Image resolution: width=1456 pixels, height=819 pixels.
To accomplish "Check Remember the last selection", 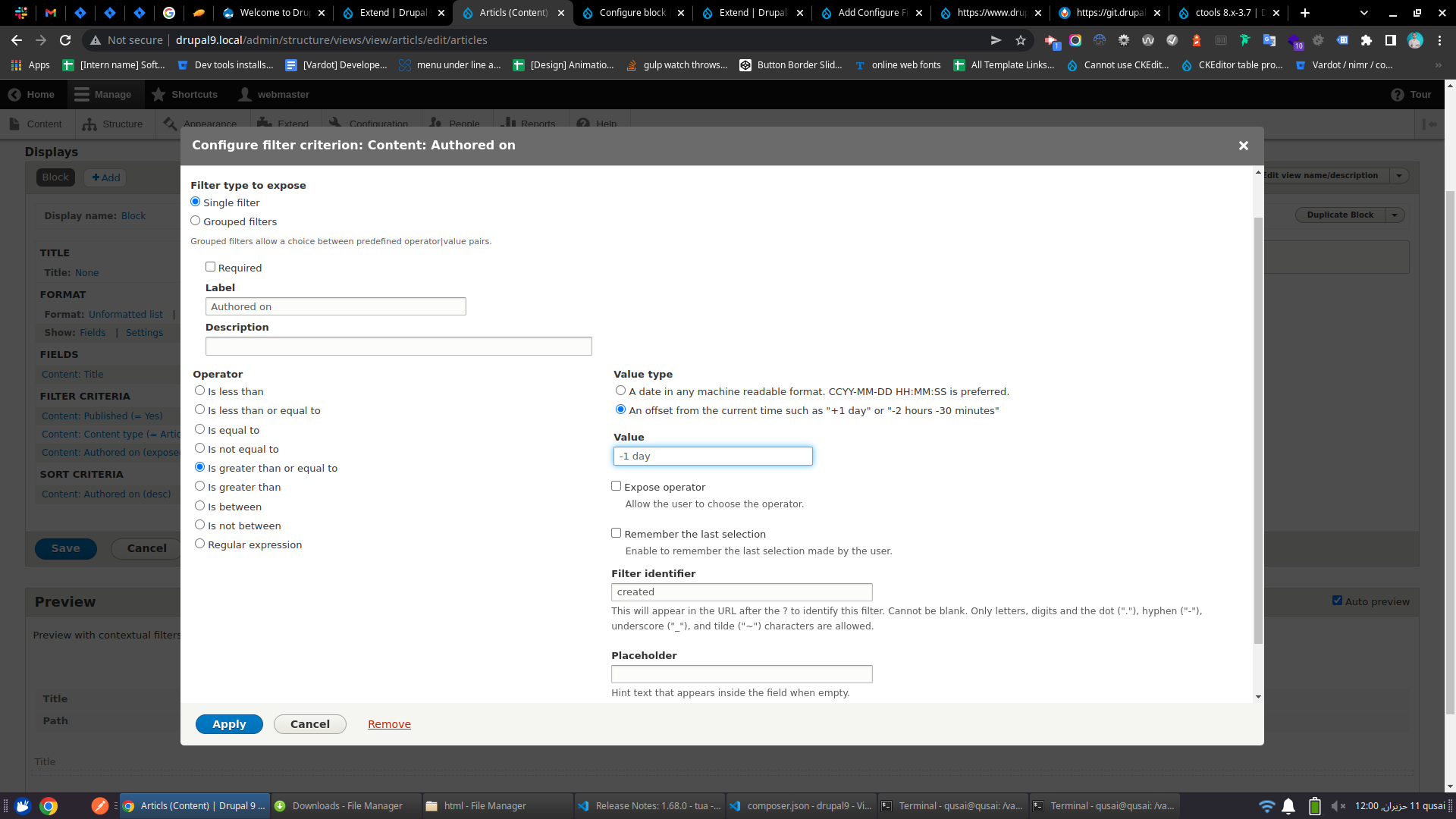I will click(617, 532).
